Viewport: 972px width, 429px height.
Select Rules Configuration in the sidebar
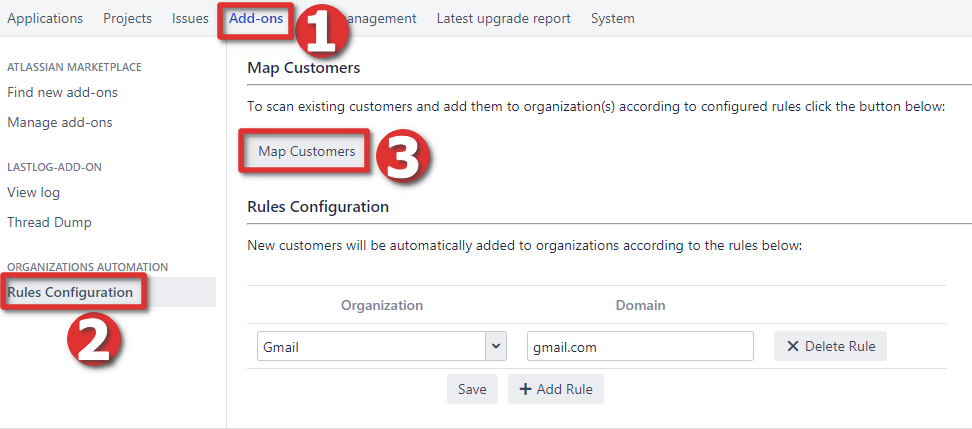click(70, 292)
